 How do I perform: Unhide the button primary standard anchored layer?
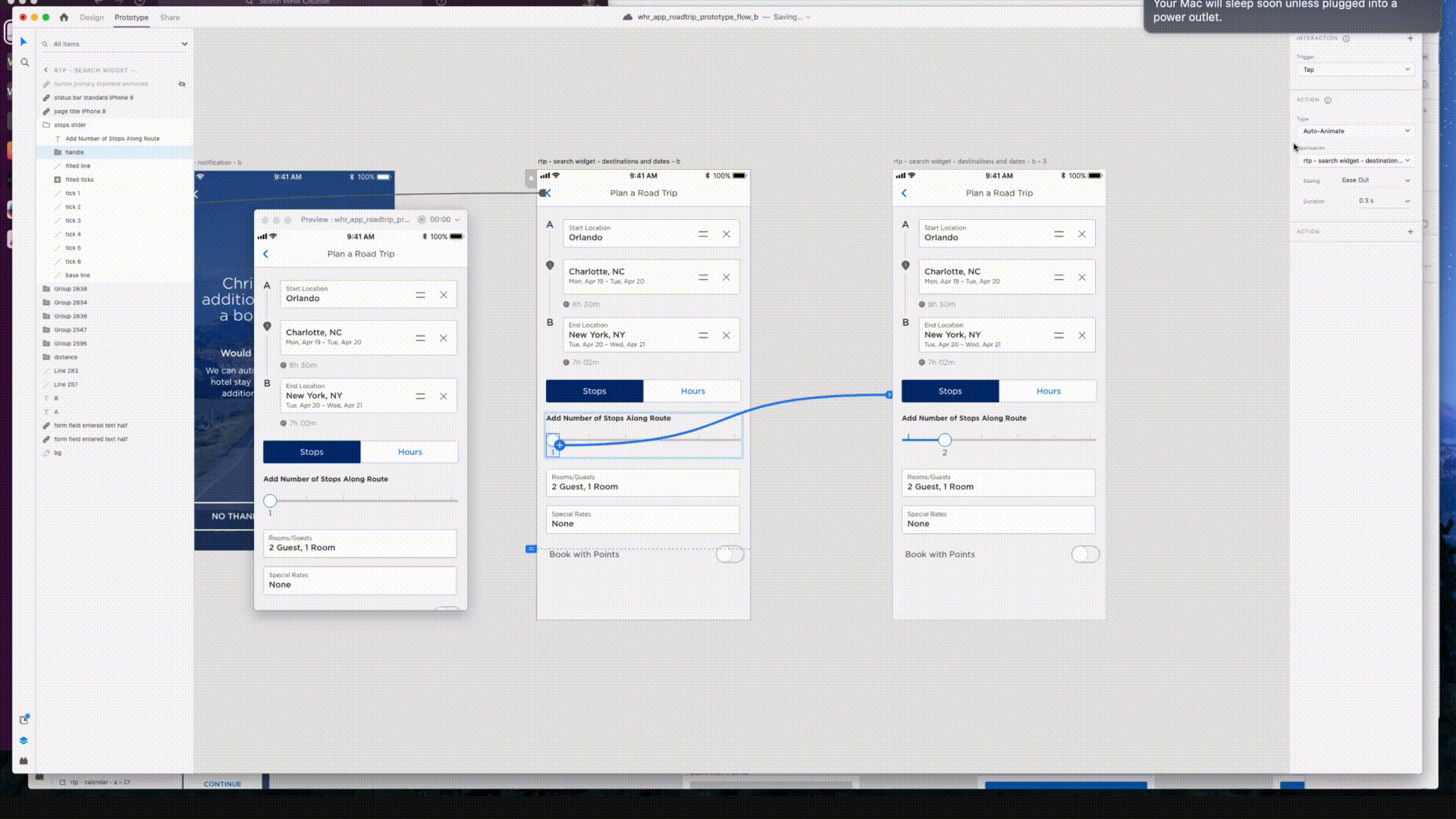point(182,84)
